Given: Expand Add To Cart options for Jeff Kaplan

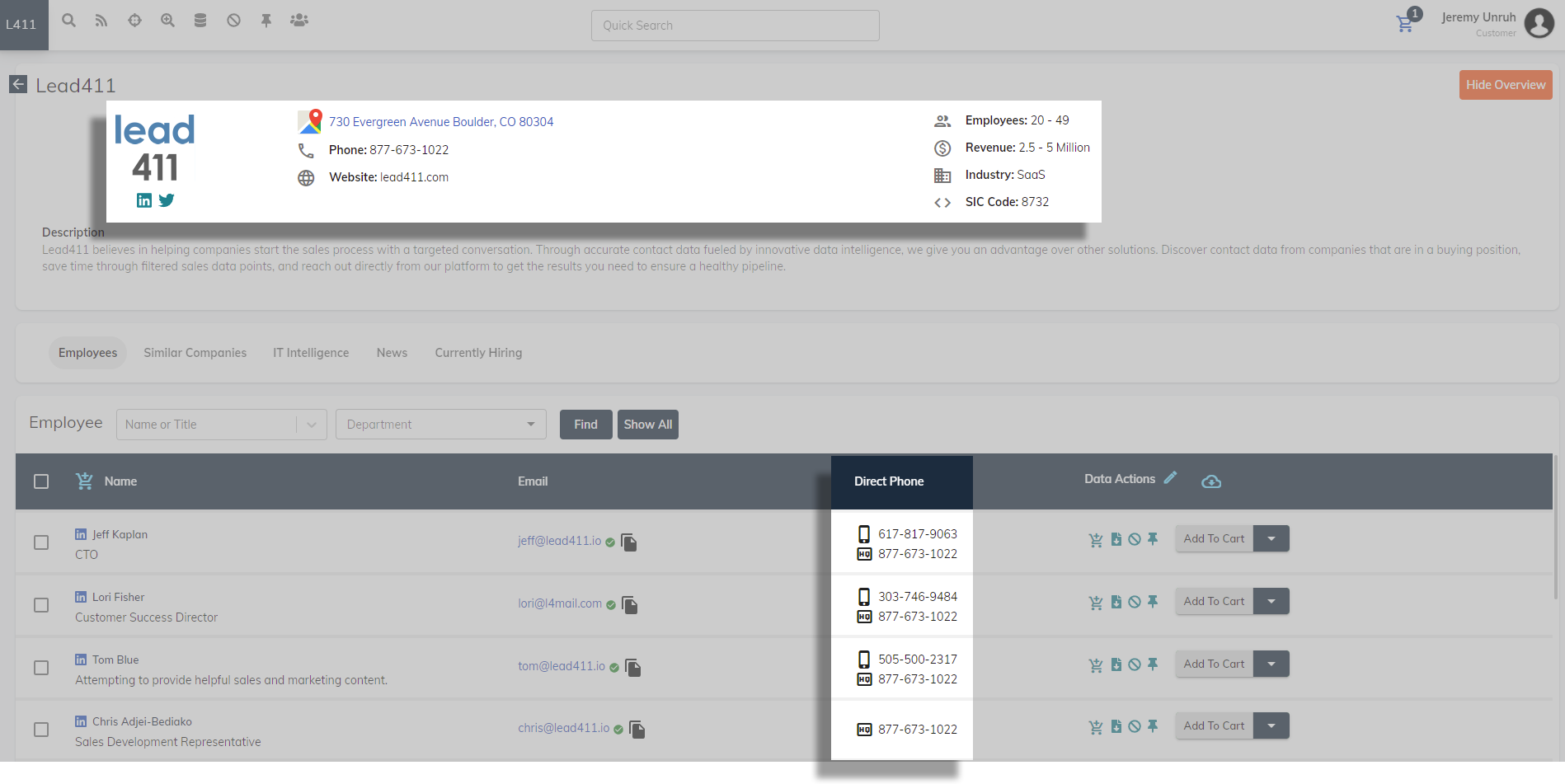Looking at the screenshot, I should point(1271,539).
